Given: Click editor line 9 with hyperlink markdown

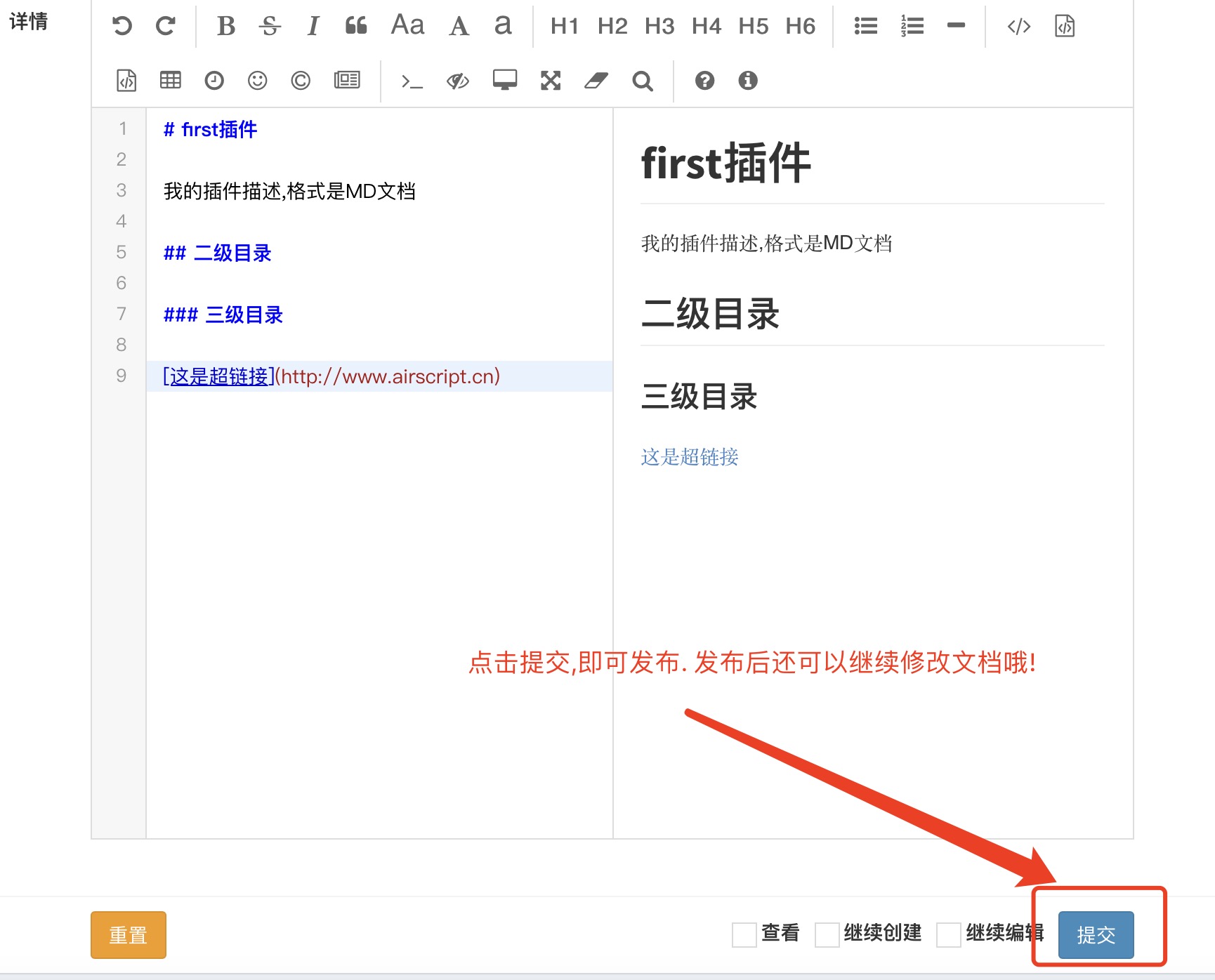Looking at the screenshot, I should [379, 376].
